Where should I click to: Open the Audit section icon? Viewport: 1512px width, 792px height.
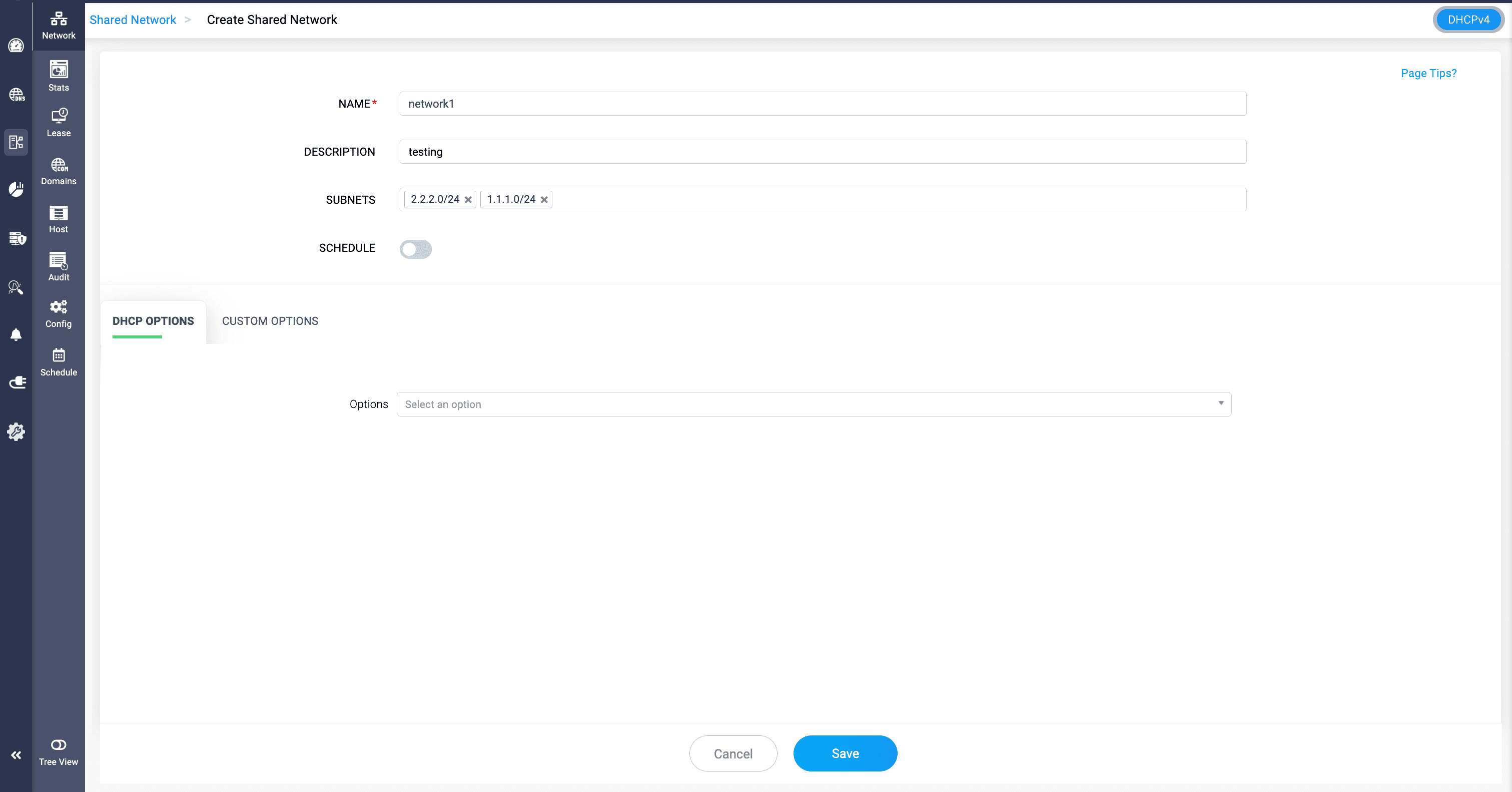(x=58, y=266)
